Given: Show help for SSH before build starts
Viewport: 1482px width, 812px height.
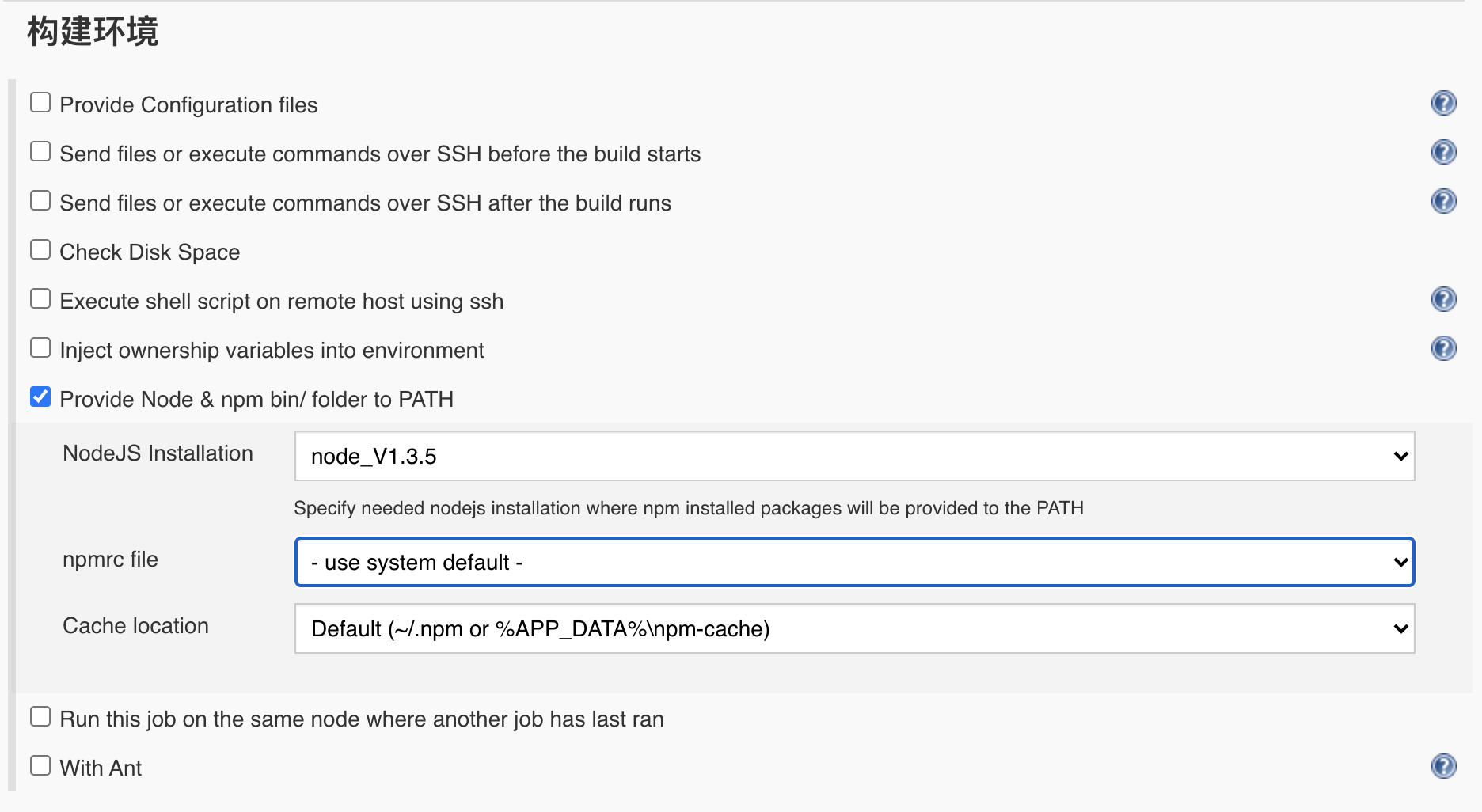Looking at the screenshot, I should pyautogui.click(x=1443, y=152).
